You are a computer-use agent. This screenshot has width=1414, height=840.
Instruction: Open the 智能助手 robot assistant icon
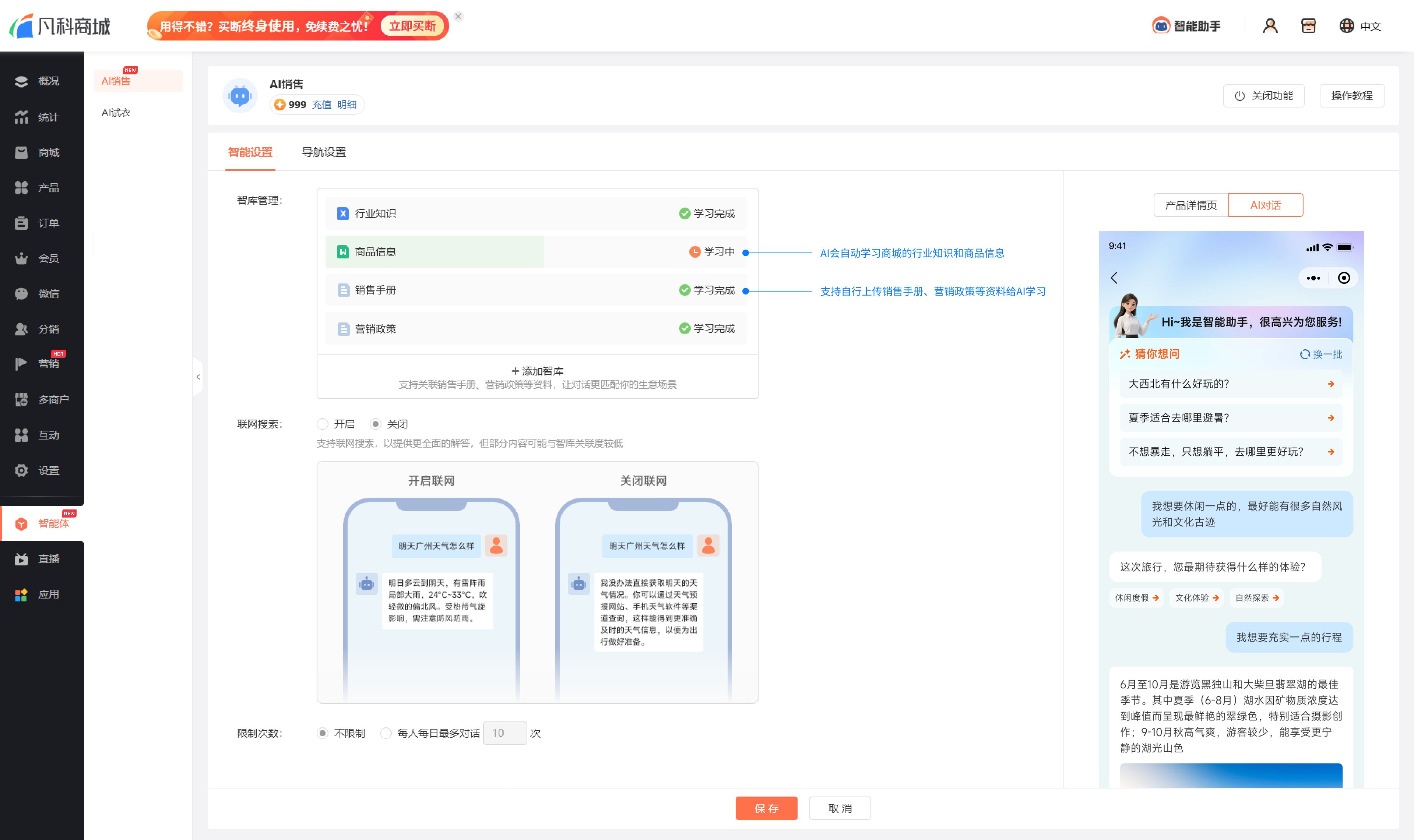pyautogui.click(x=1160, y=26)
